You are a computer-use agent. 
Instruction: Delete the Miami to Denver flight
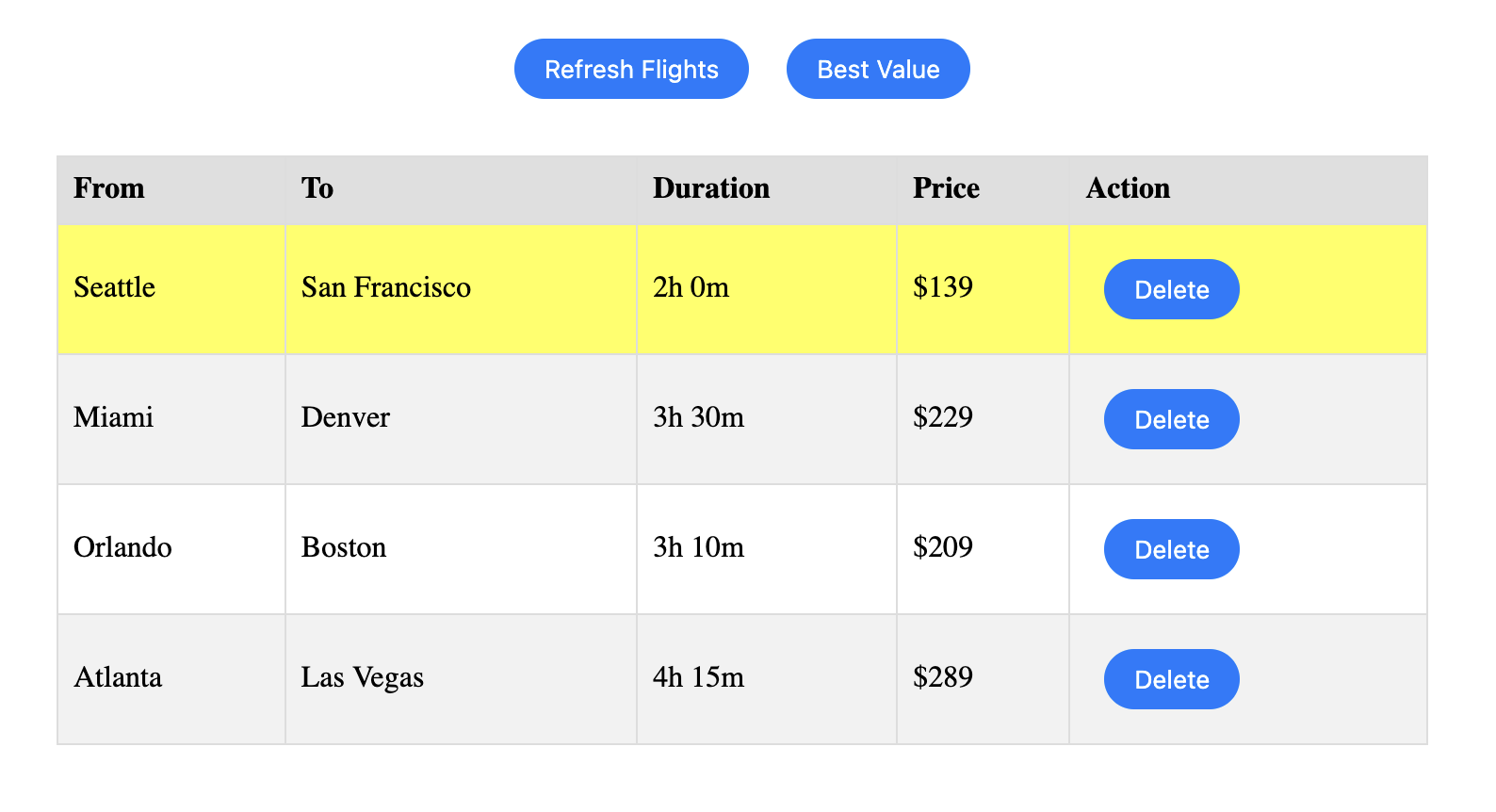(x=1171, y=419)
